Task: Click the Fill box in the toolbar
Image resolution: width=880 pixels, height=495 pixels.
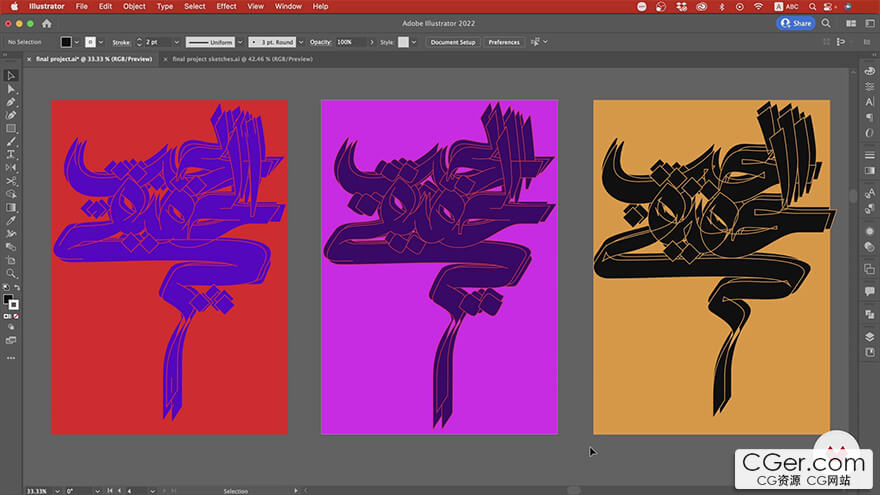Action: (x=8, y=300)
